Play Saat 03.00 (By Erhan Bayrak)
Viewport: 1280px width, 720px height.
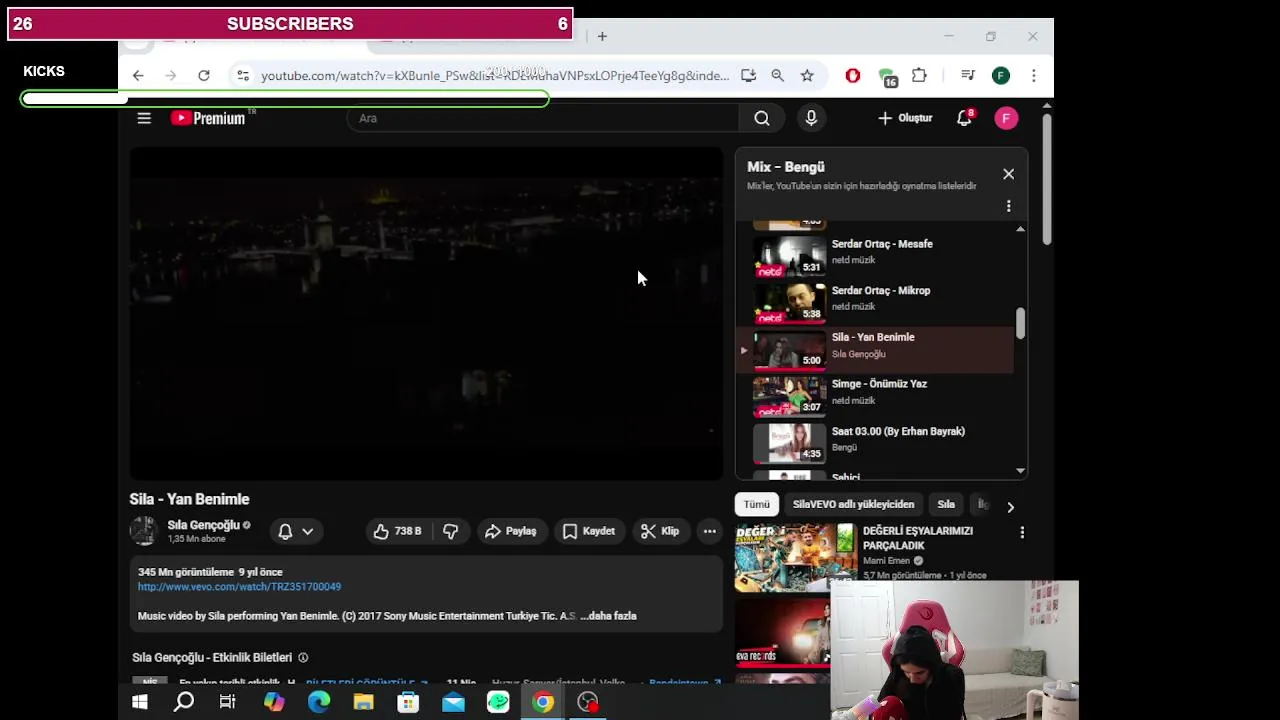(x=875, y=441)
